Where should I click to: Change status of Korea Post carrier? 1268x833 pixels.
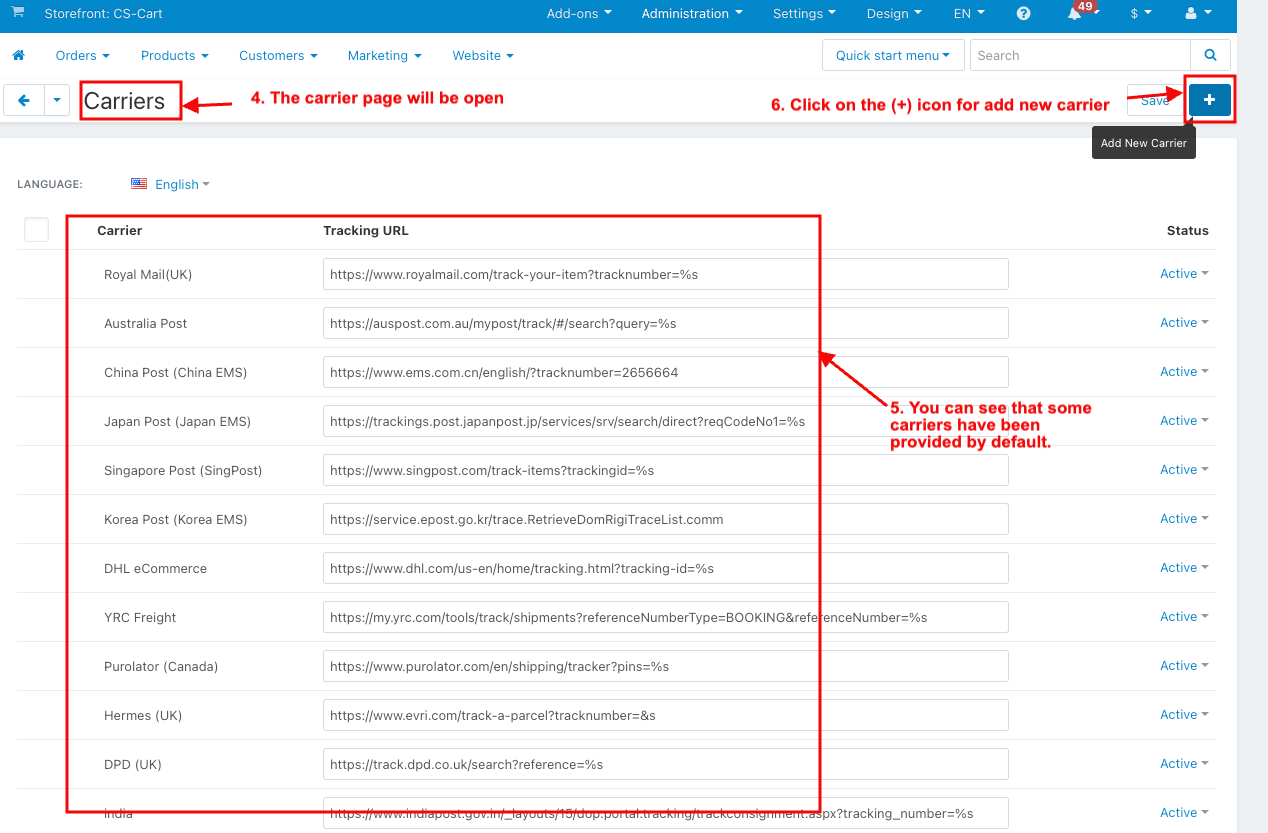point(1184,519)
